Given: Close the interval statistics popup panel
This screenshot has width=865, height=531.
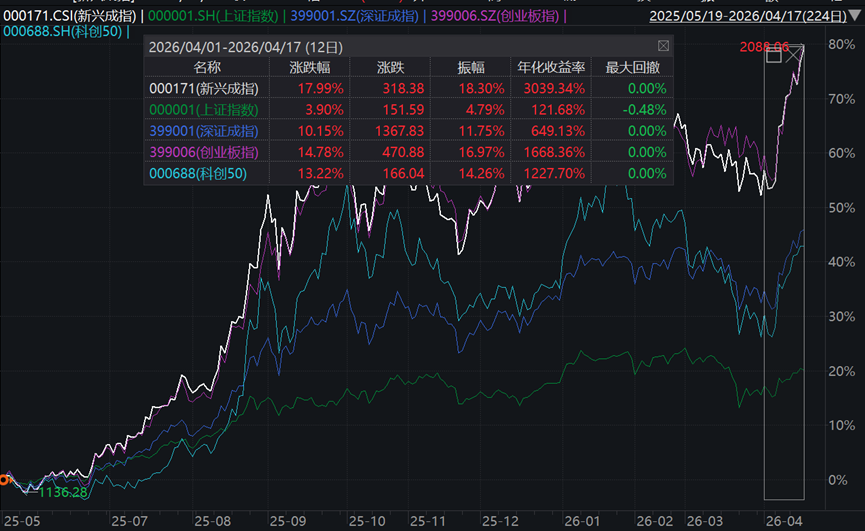Looking at the screenshot, I should (x=664, y=46).
